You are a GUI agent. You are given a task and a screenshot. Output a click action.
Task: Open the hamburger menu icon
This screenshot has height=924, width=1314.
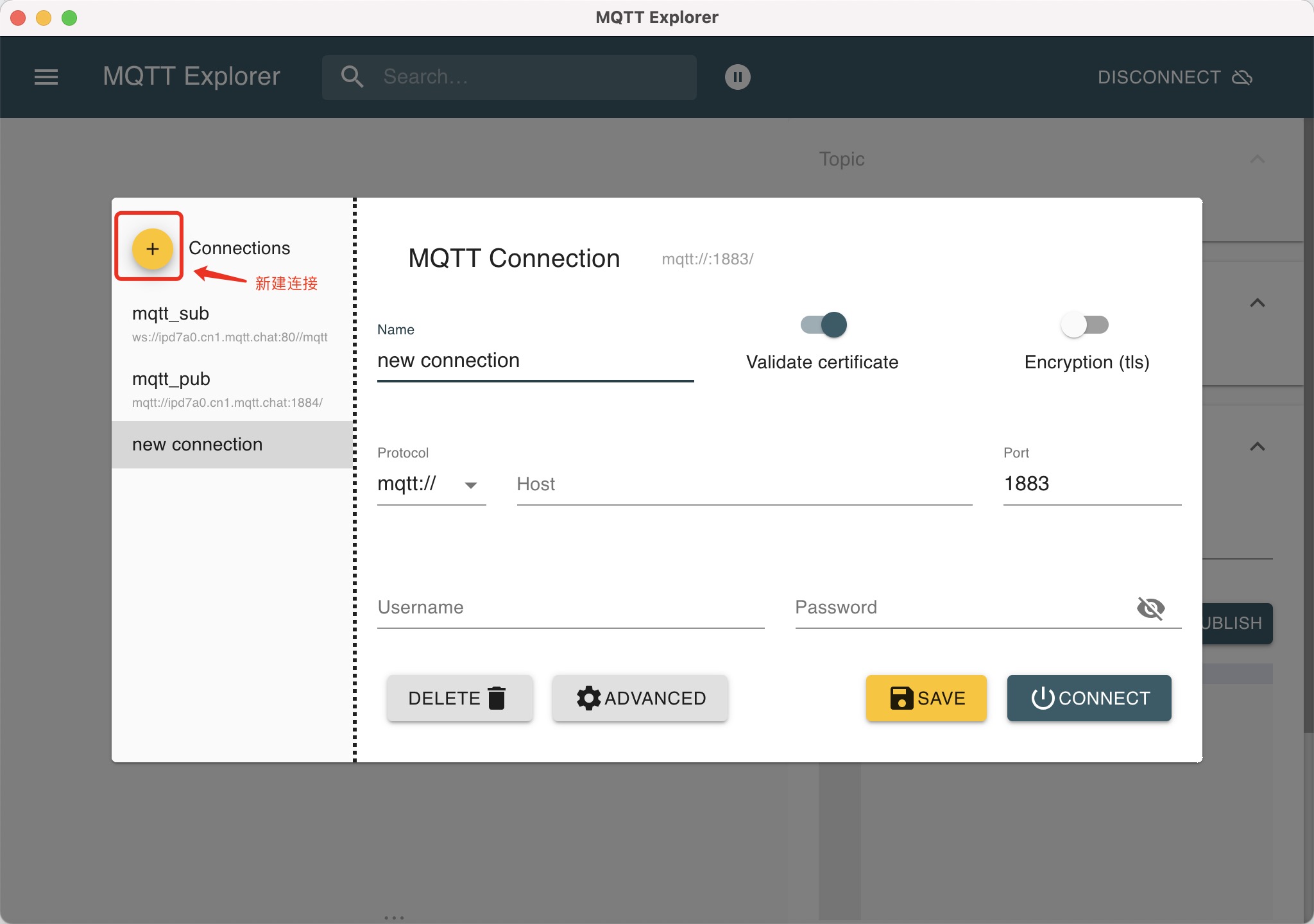click(x=46, y=77)
